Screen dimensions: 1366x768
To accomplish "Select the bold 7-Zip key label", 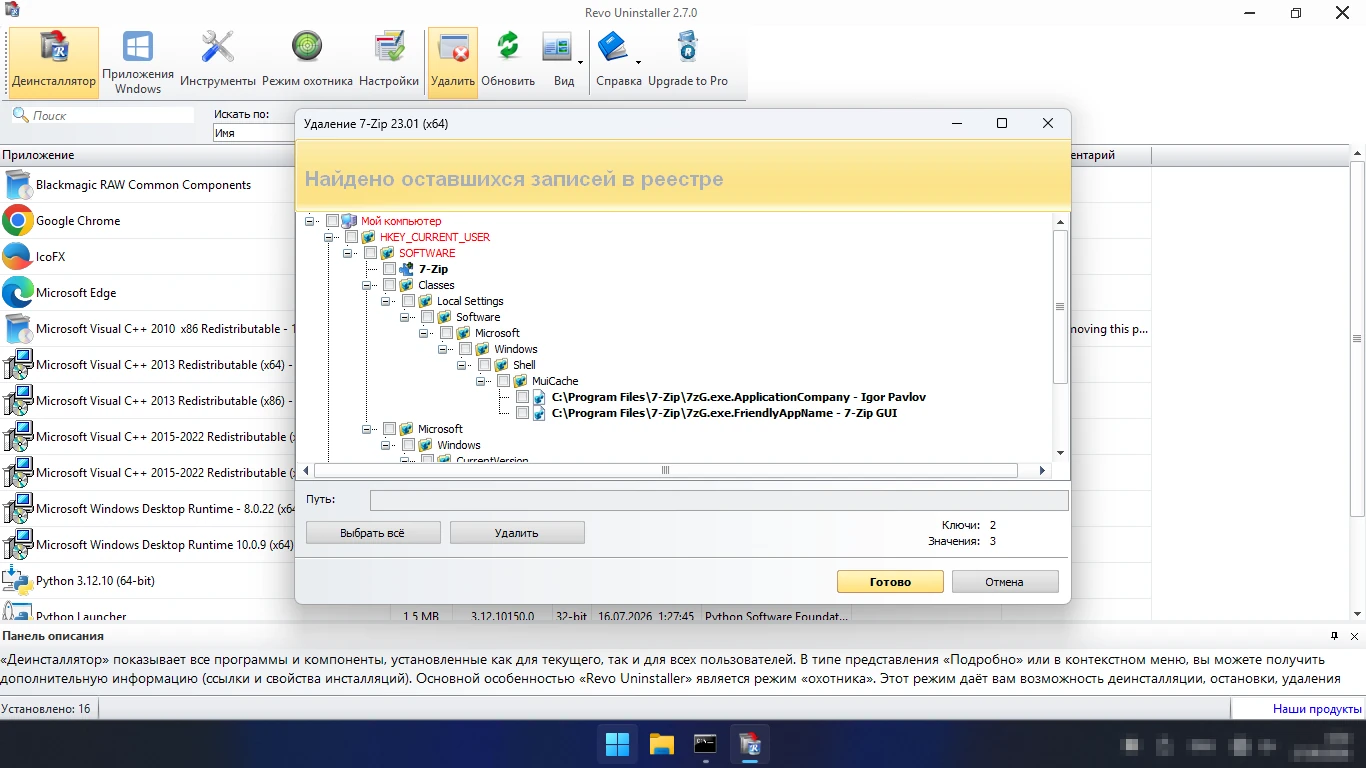I will pos(433,269).
